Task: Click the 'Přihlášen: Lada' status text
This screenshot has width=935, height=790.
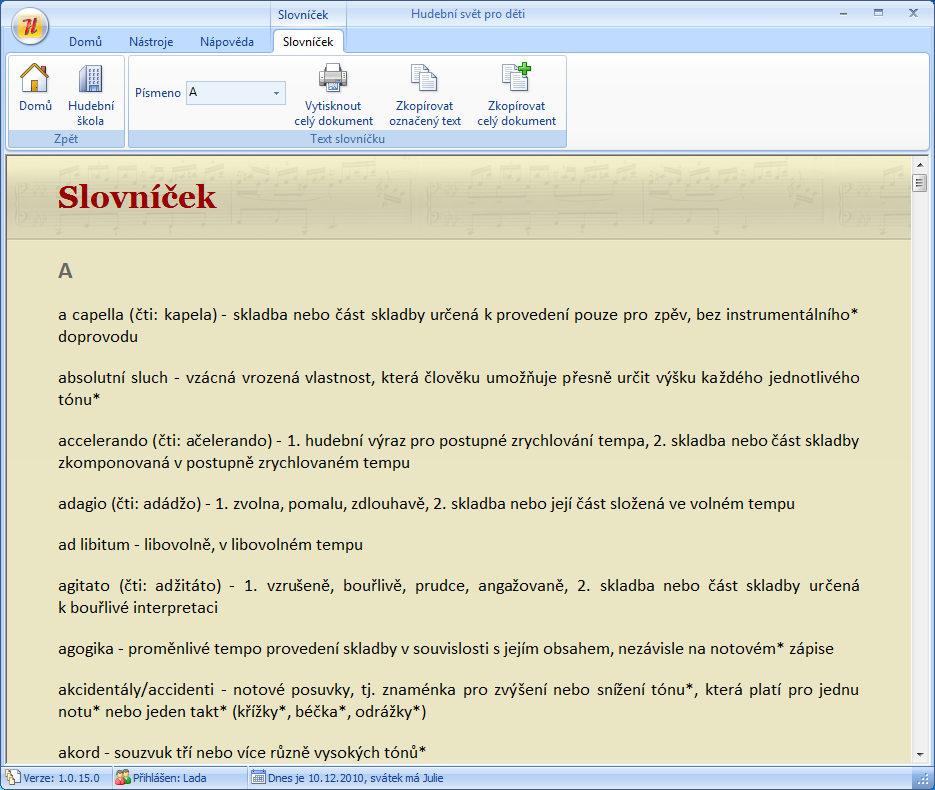Action: coord(169,778)
